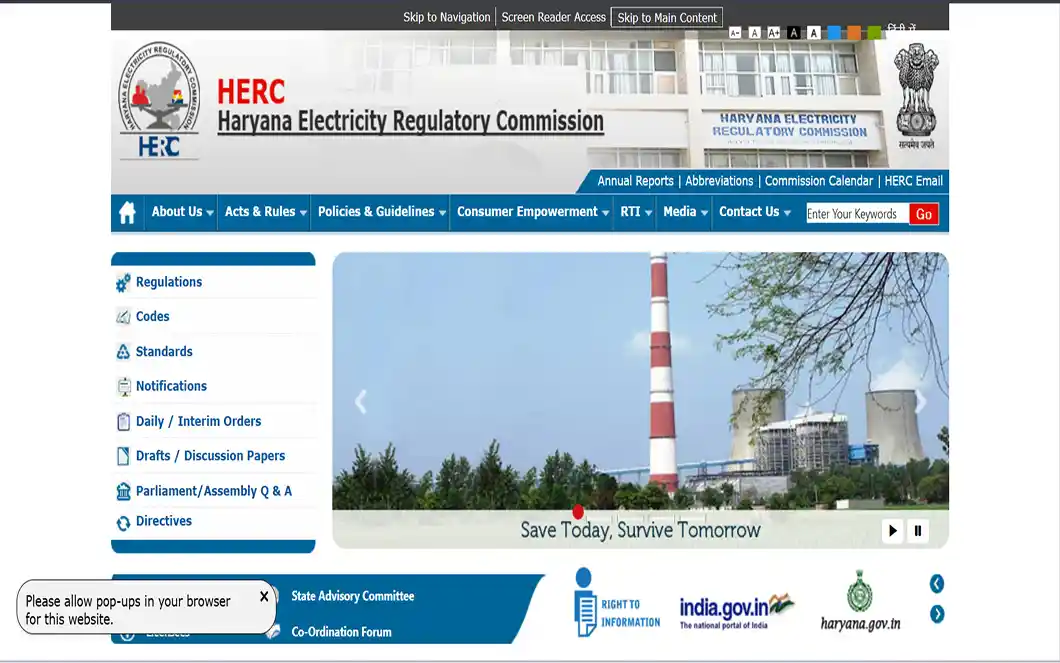Open the Codes sidebar link

[x=153, y=316]
